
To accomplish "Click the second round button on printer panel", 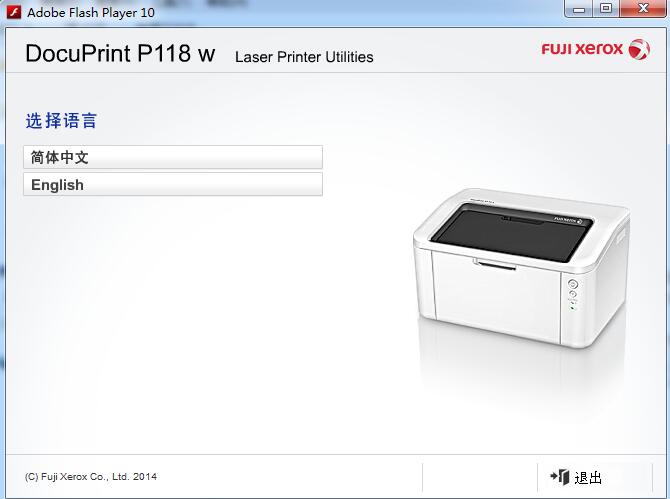I will click(573, 294).
